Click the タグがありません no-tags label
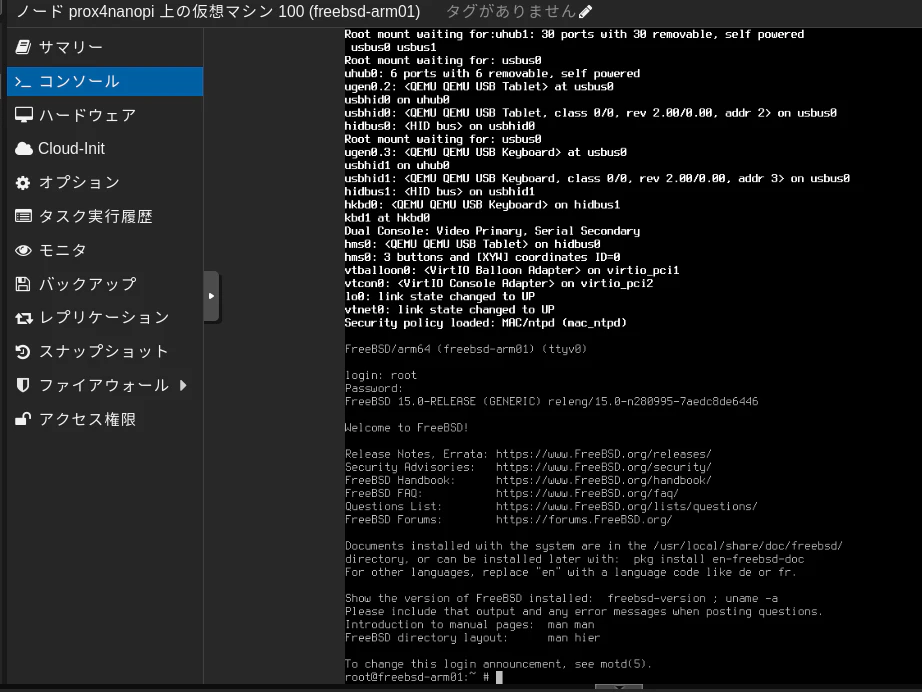Screen dimensions: 922x692 click(510, 11)
